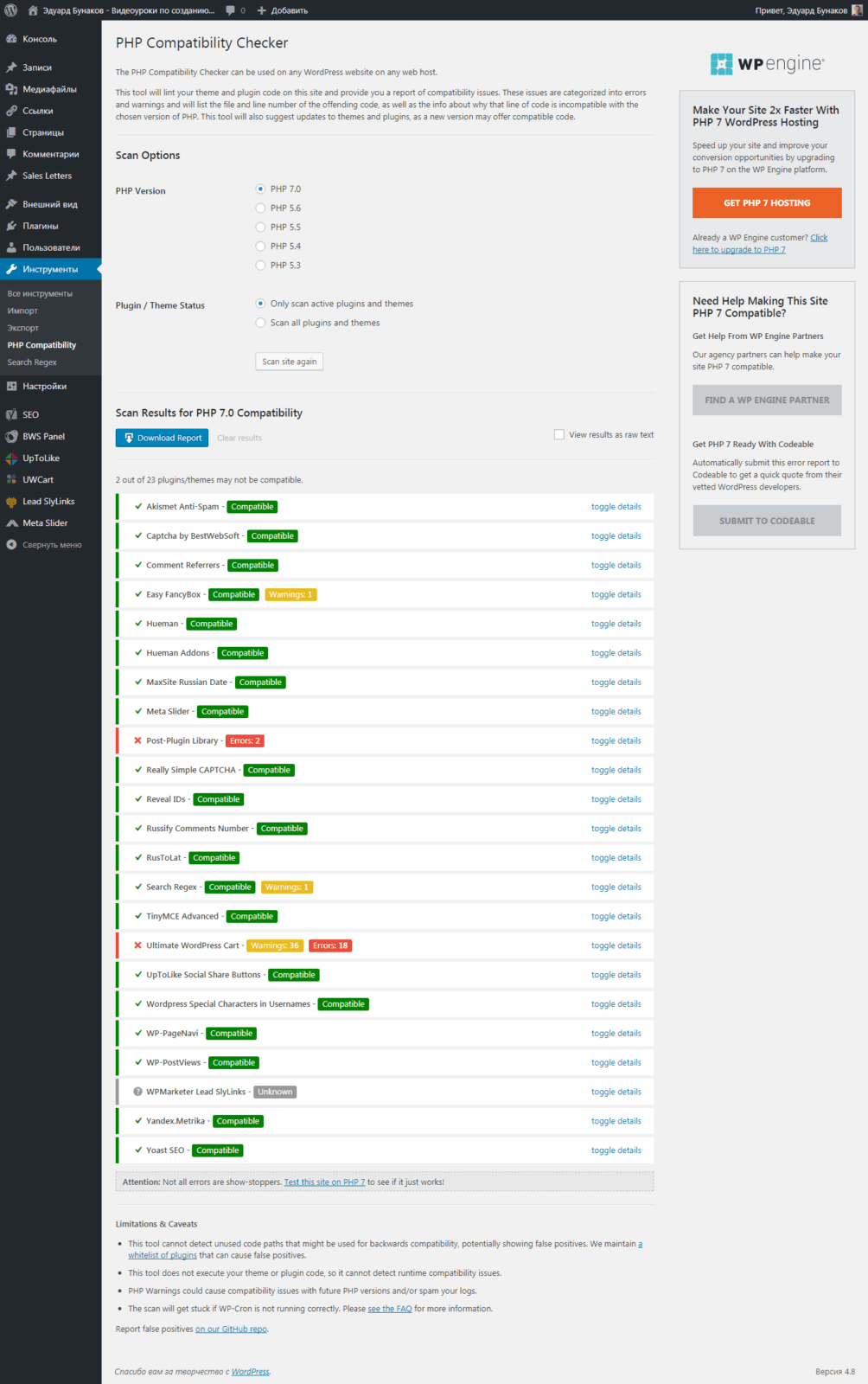
Task: Click Clear results link
Action: [239, 438]
